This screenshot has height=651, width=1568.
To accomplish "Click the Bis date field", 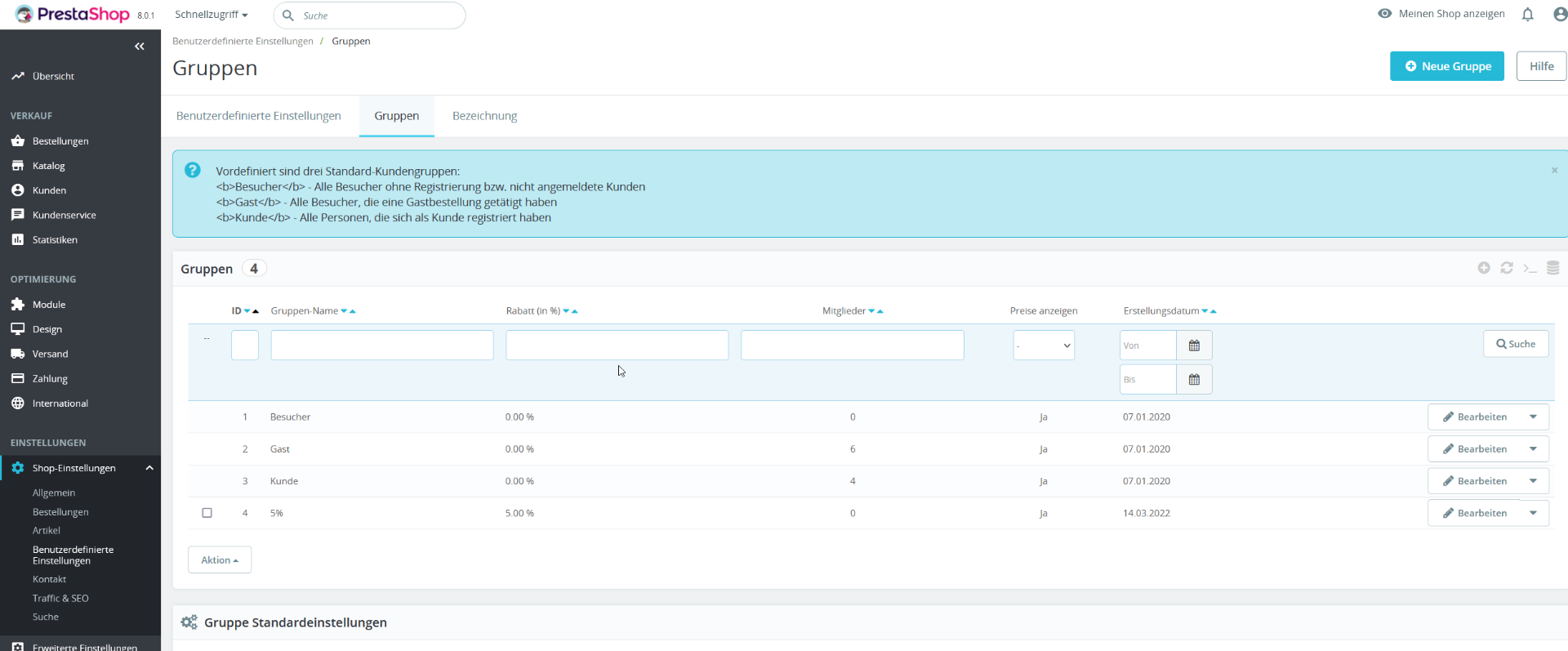I will pyautogui.click(x=1148, y=380).
